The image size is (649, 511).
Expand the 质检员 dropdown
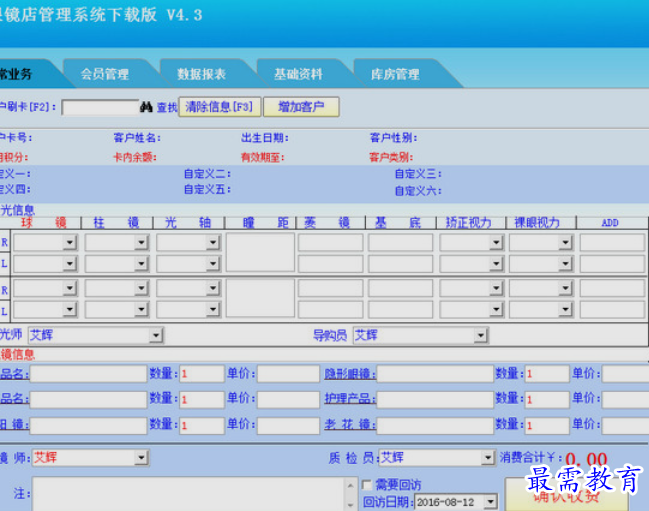(488, 458)
